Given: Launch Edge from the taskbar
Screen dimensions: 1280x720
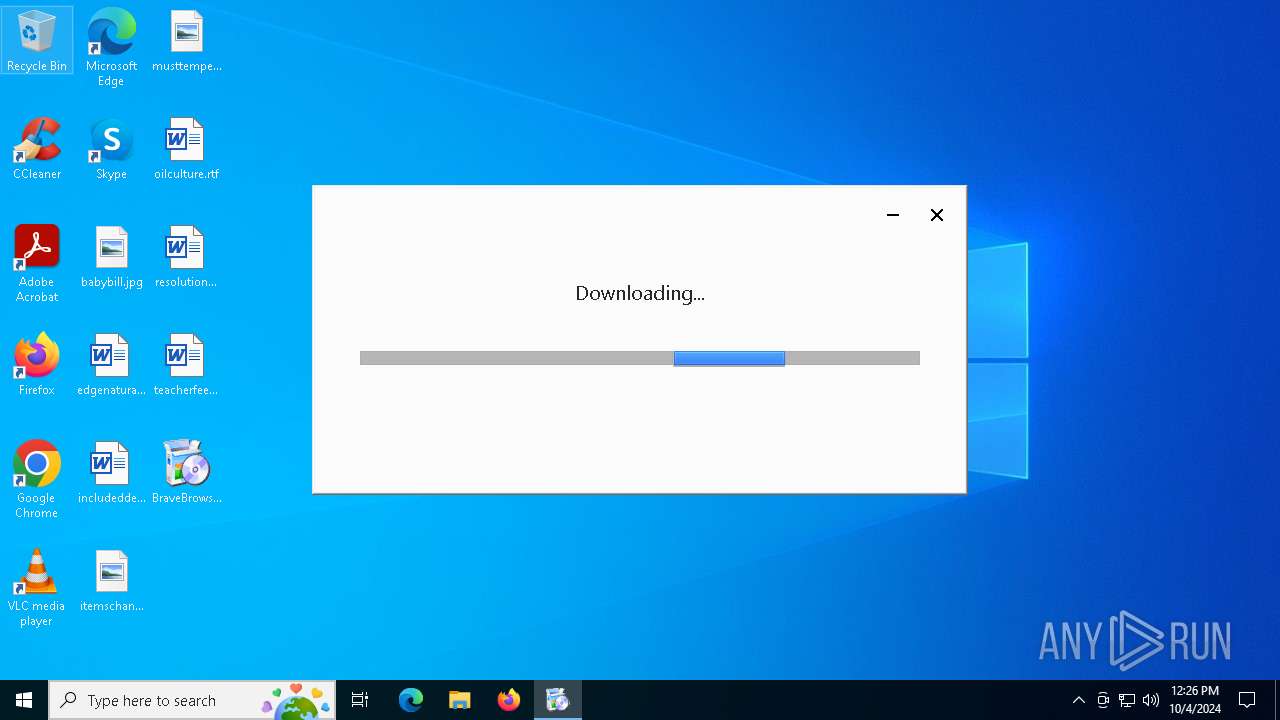Looking at the screenshot, I should pos(411,700).
